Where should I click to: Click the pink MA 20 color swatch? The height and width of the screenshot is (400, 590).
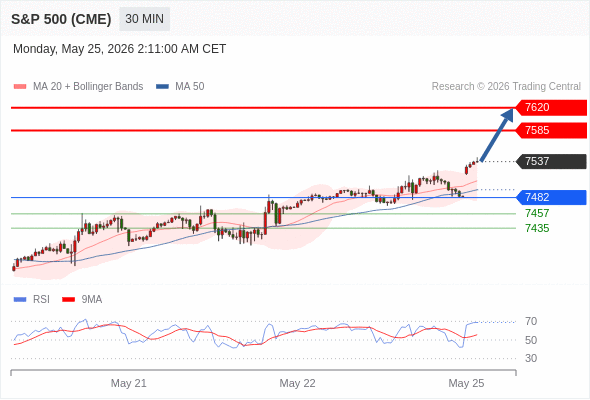coord(20,87)
